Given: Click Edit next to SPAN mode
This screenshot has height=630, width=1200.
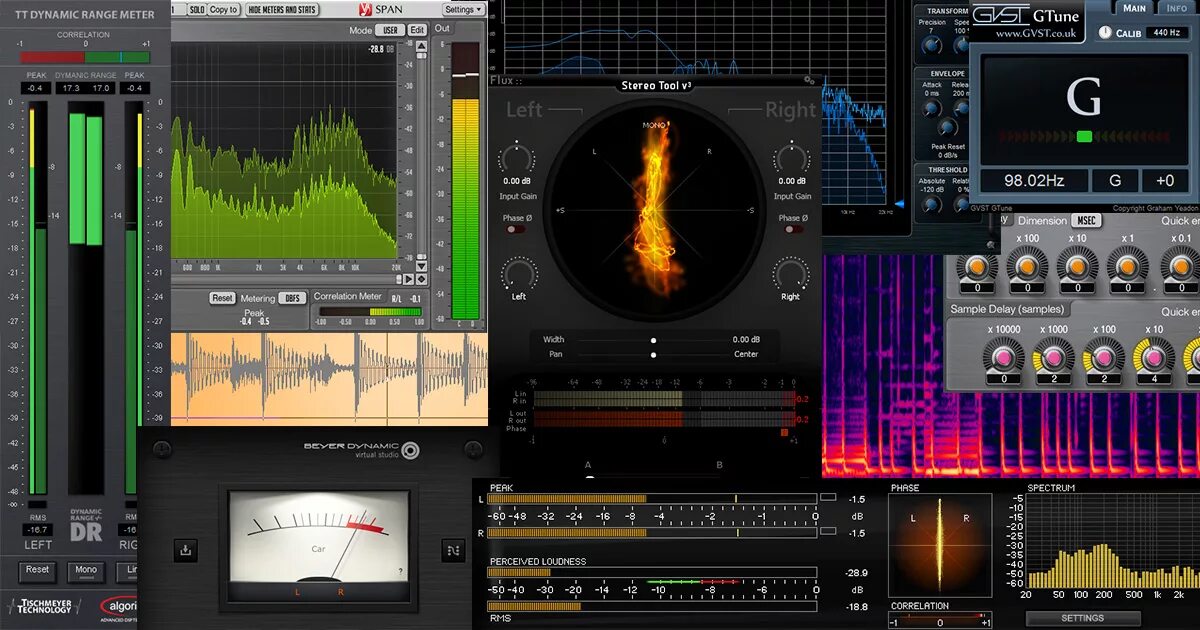Looking at the screenshot, I should tap(417, 30).
